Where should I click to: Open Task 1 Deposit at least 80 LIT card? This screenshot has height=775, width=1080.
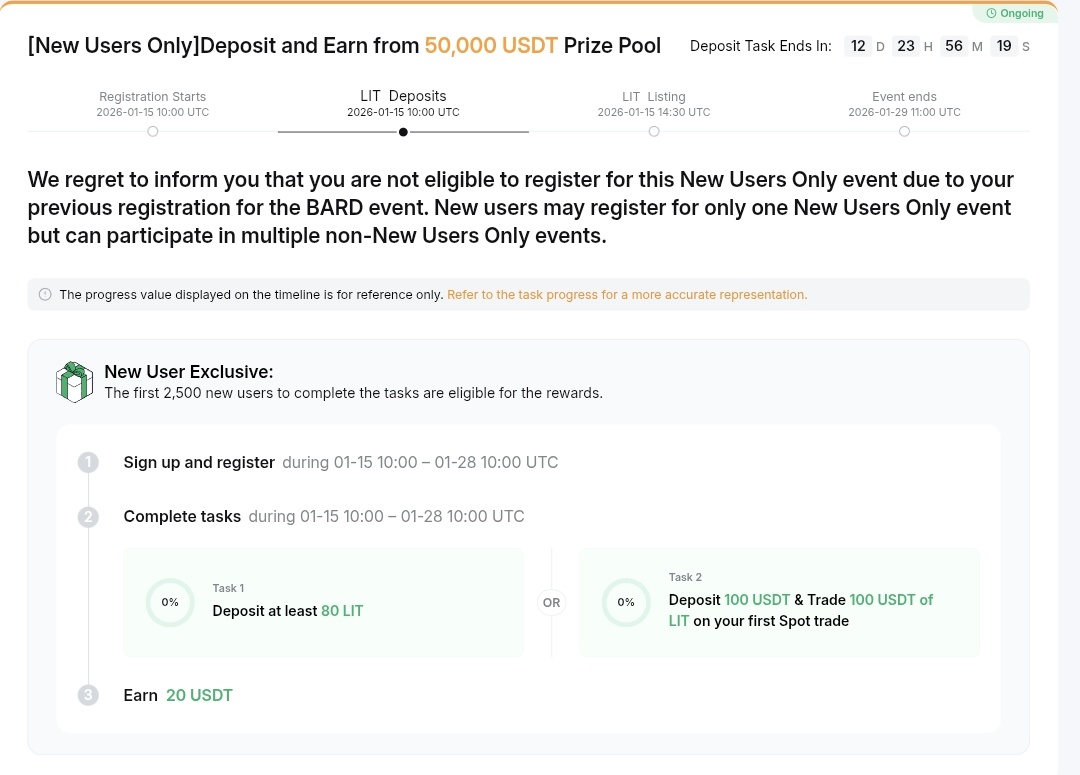click(x=323, y=602)
